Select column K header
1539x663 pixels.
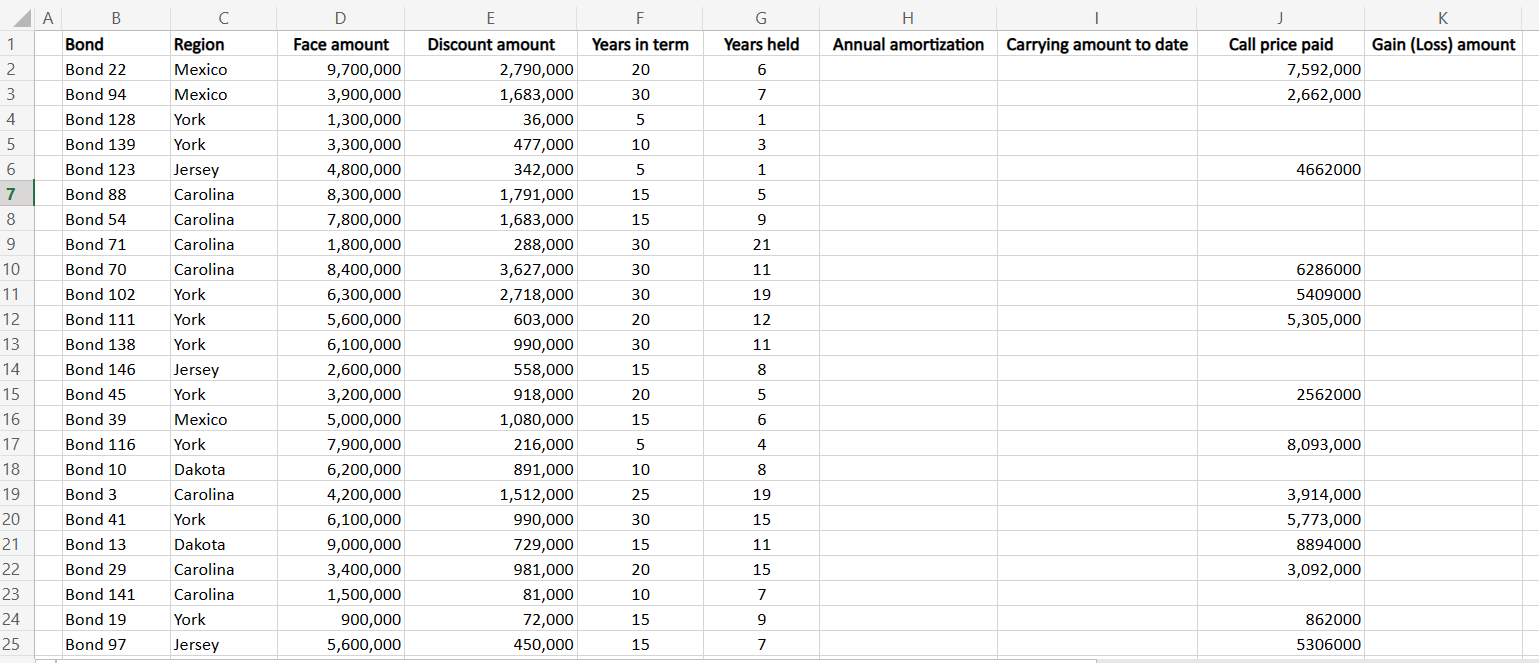(x=1443, y=17)
